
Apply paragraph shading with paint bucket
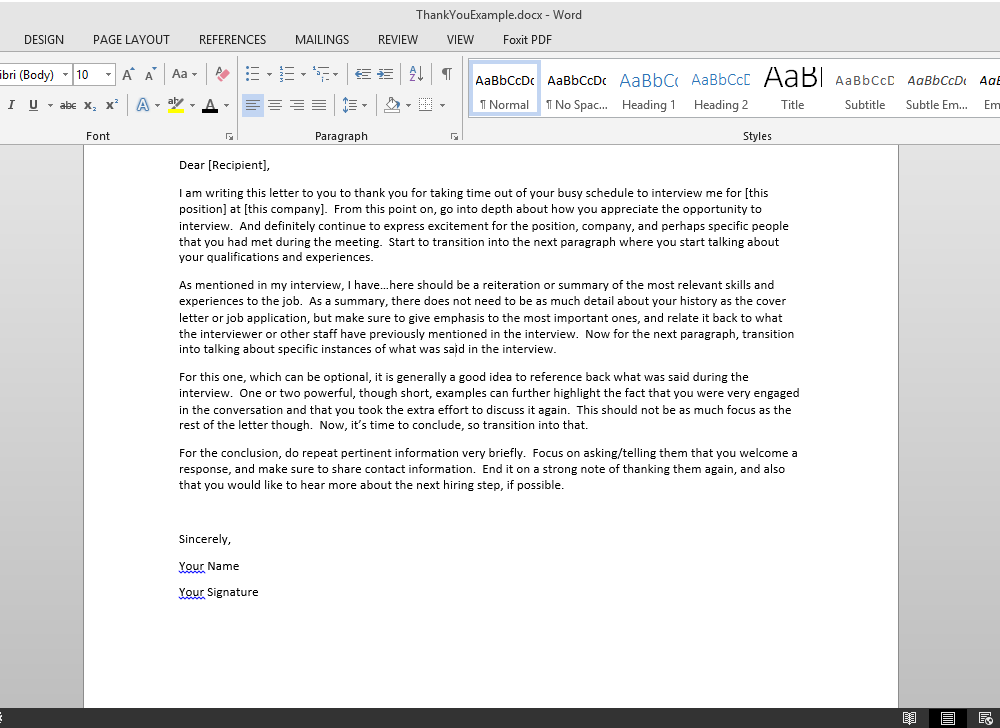pos(392,105)
